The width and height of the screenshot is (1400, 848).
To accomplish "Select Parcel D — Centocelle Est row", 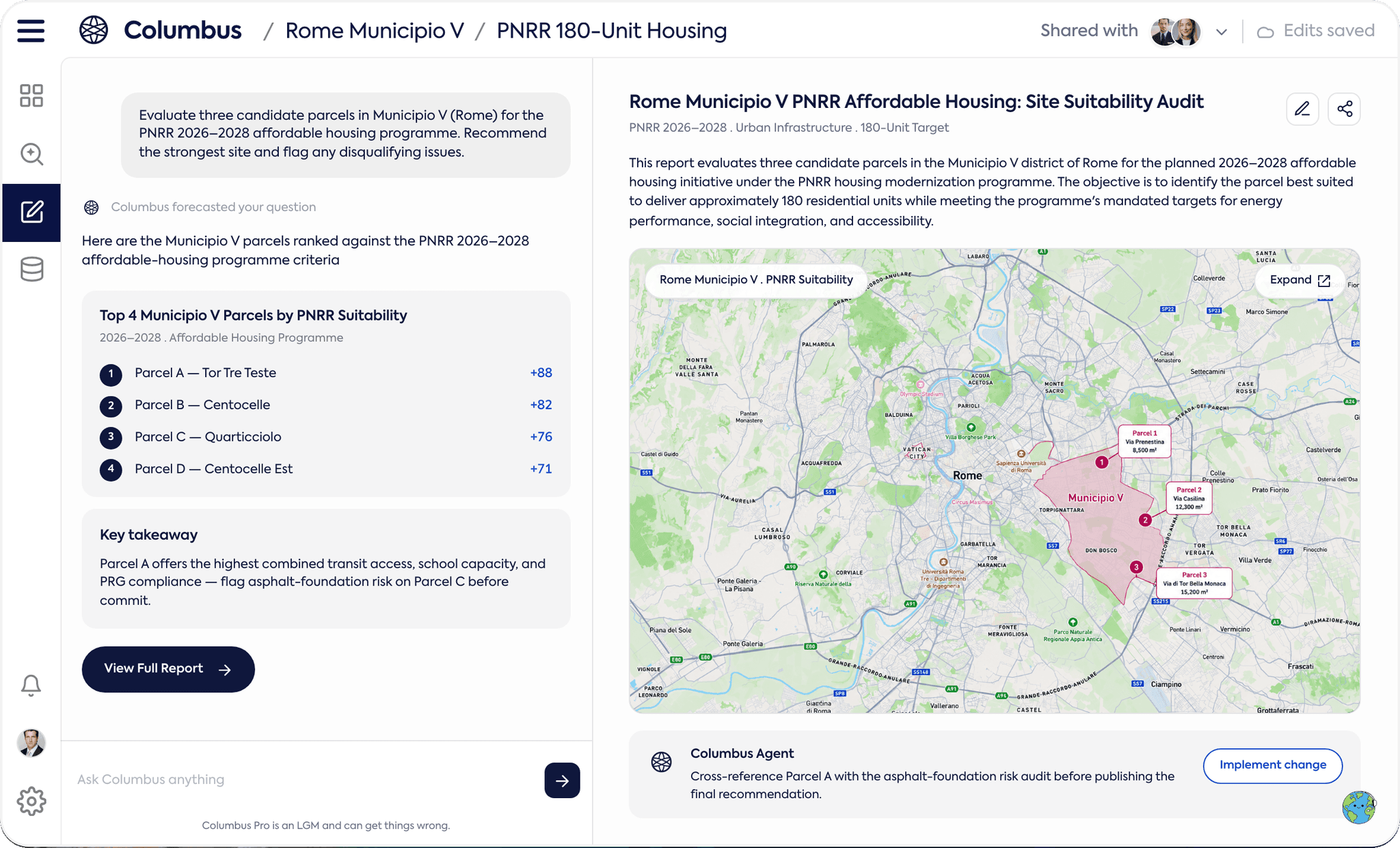I will click(326, 469).
